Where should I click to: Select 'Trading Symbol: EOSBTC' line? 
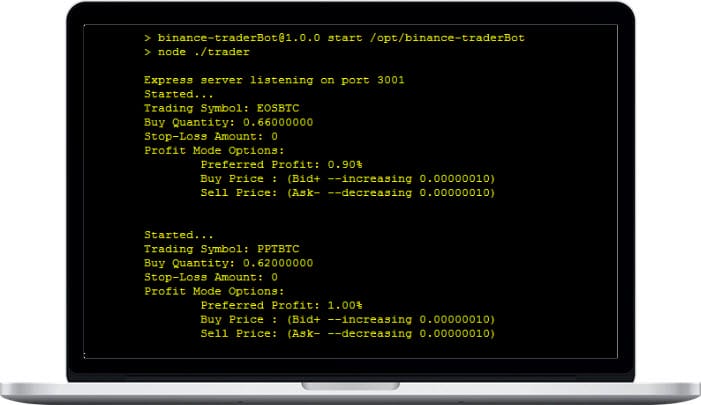coord(222,108)
